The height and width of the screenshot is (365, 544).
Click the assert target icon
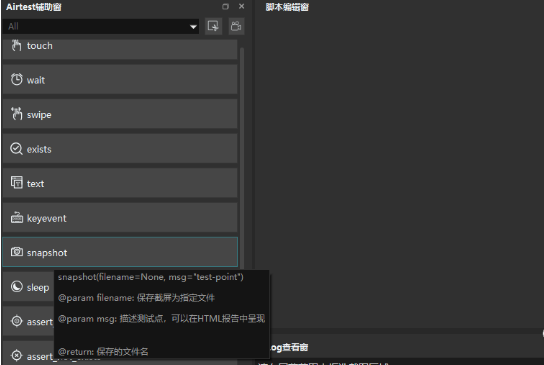17,321
